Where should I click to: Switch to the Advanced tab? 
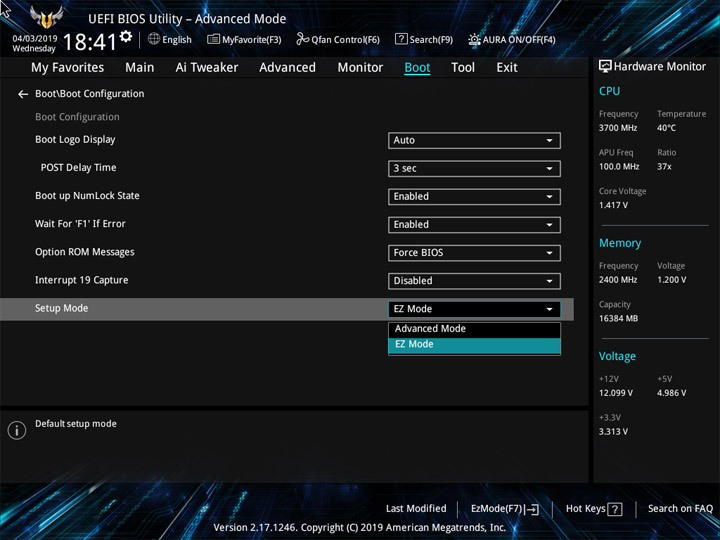coord(287,68)
